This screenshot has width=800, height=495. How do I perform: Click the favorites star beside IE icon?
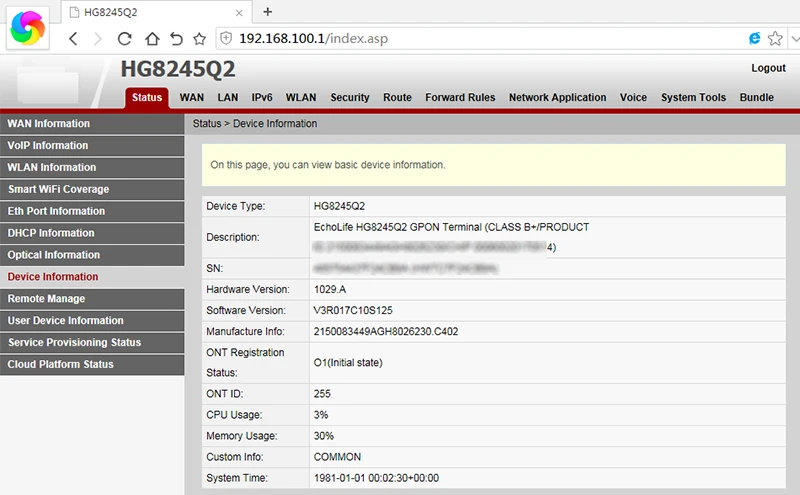775,38
